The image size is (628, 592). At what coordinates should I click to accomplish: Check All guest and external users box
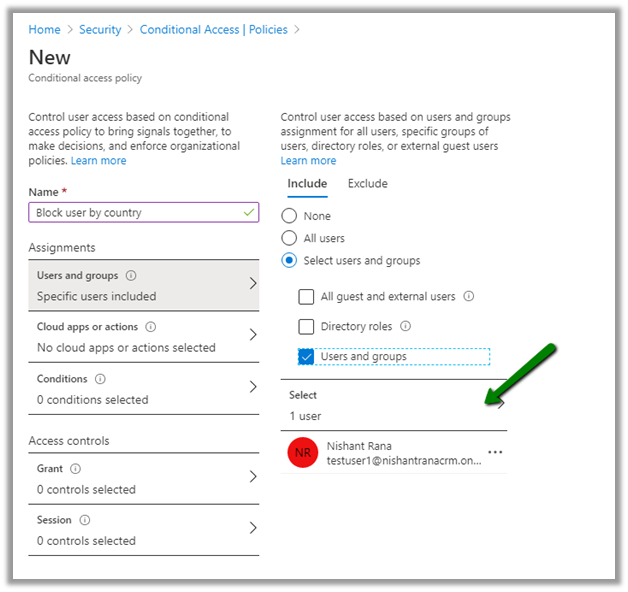coord(307,297)
